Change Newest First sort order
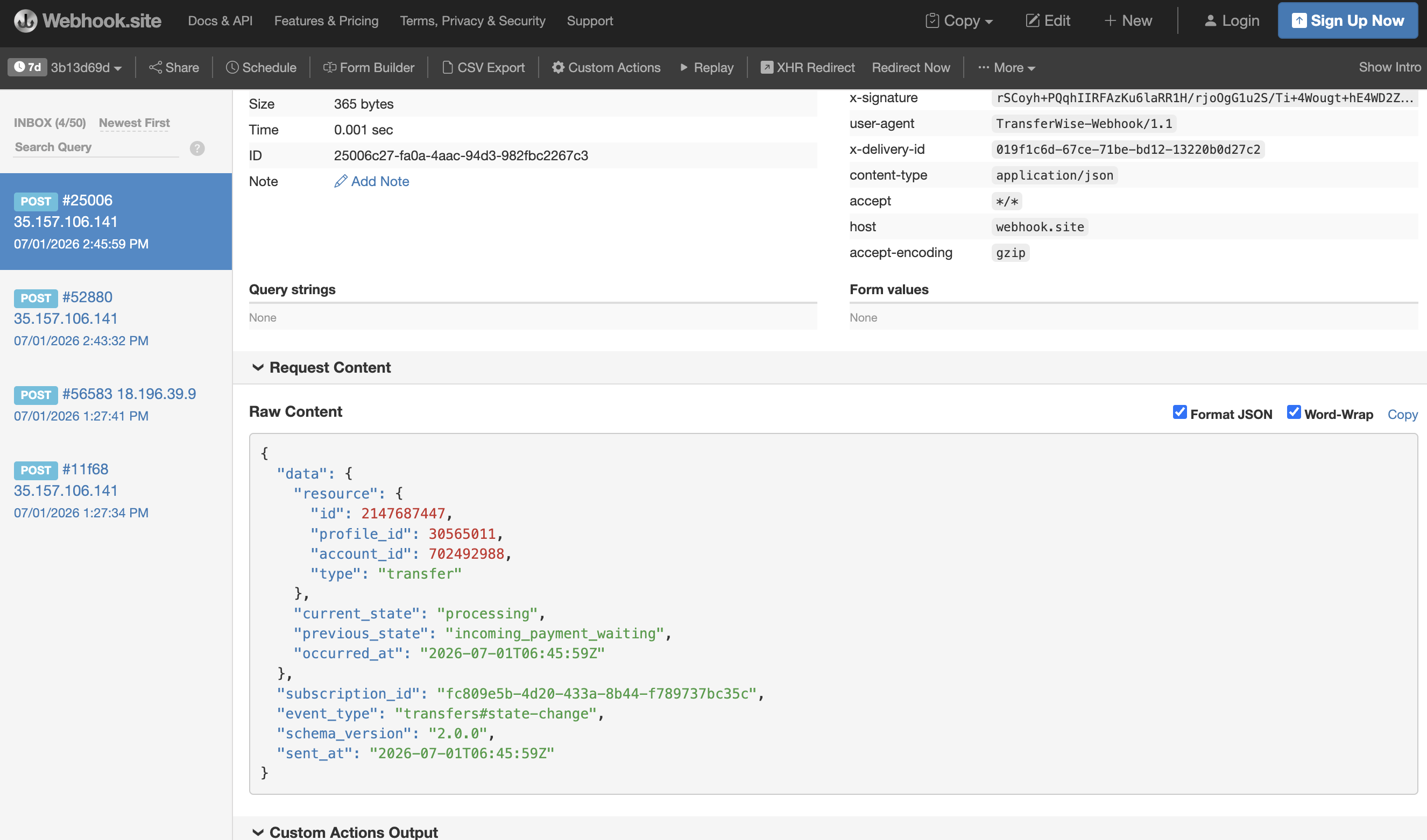 134,123
